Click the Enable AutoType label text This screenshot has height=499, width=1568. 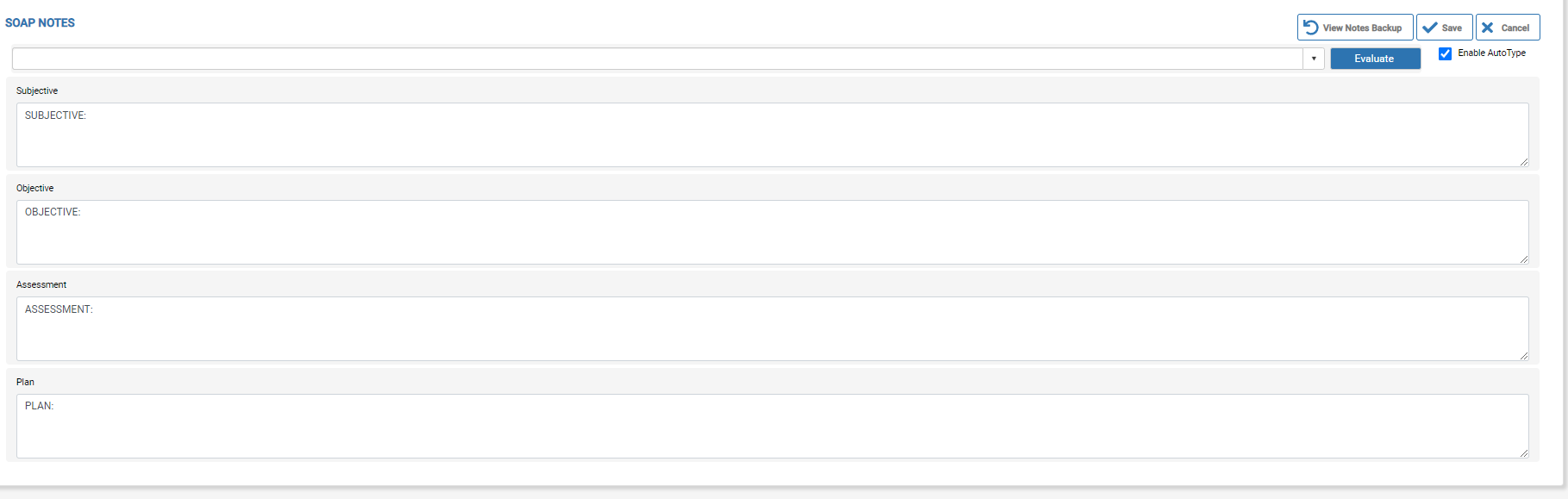[1491, 53]
